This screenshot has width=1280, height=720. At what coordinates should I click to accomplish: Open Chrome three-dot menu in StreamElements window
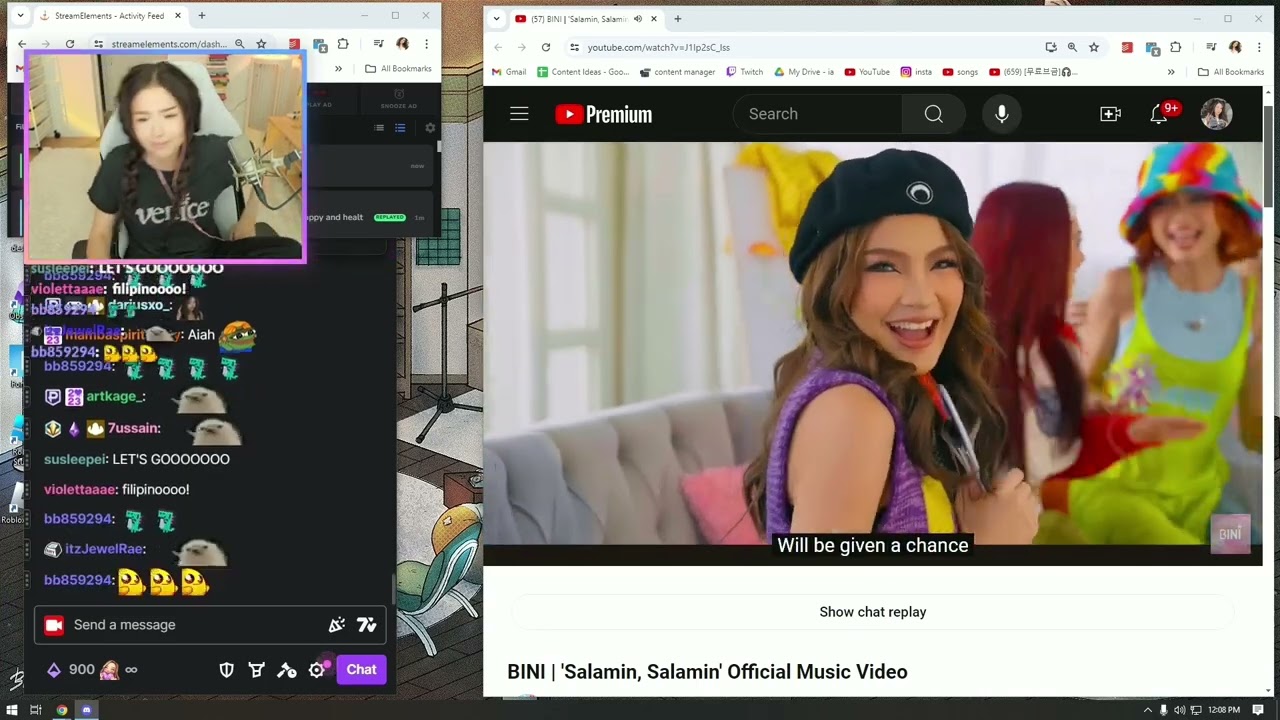click(426, 44)
